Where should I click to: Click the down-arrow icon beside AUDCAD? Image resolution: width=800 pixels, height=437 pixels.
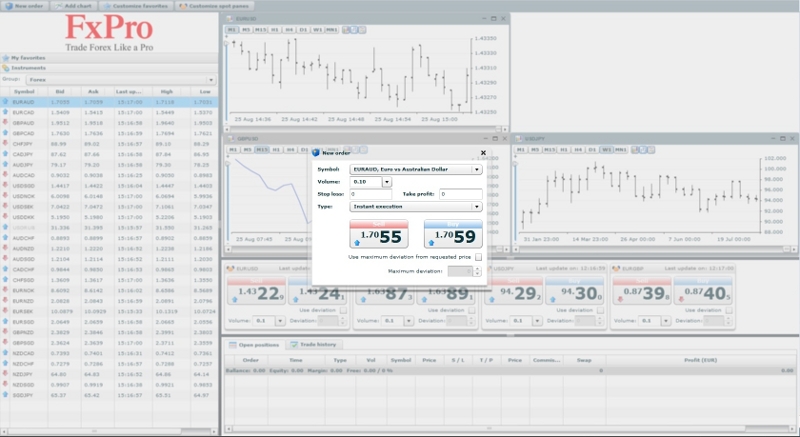[6, 175]
